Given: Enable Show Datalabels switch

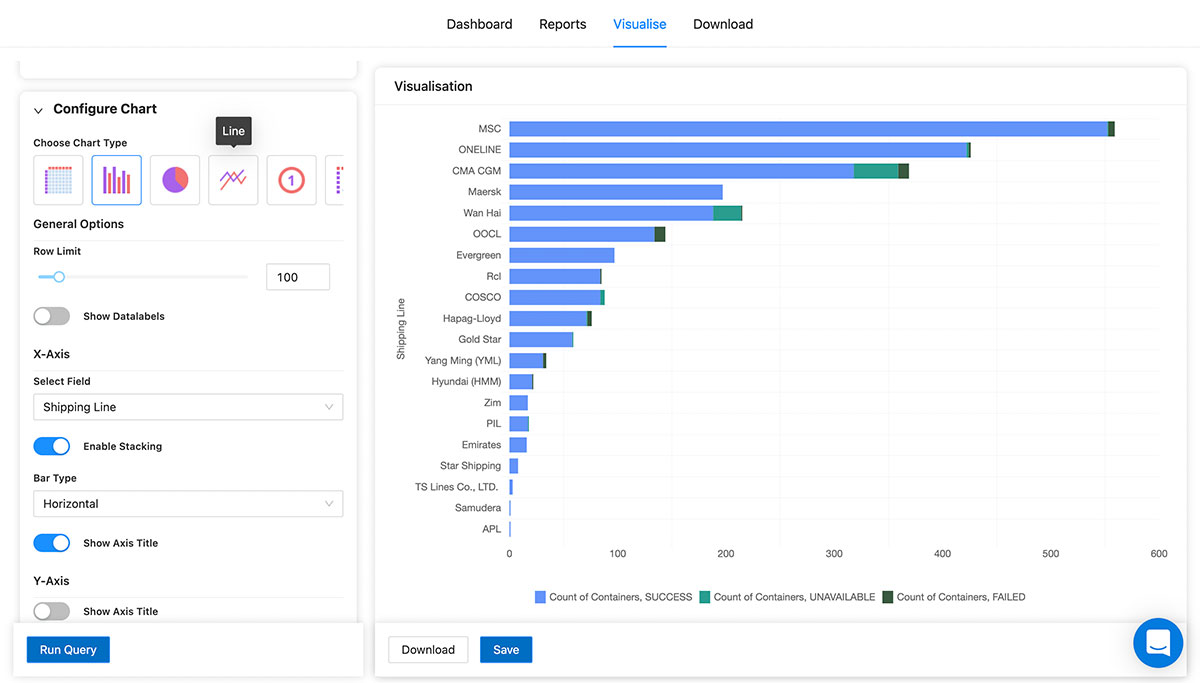Looking at the screenshot, I should coord(52,316).
